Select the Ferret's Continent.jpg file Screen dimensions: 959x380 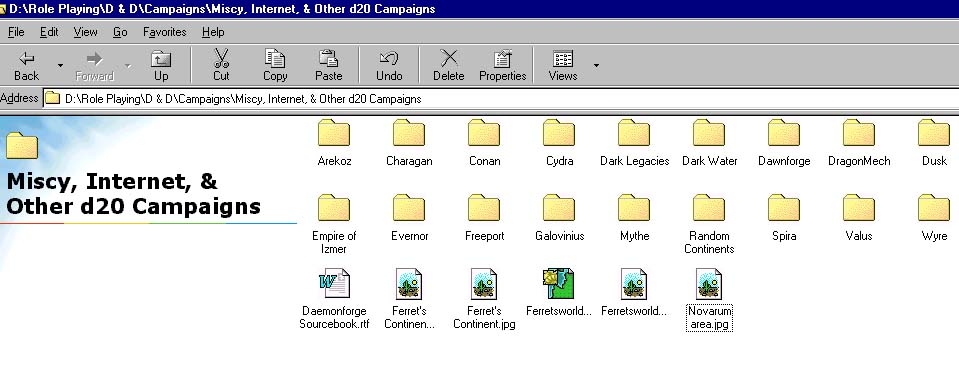pos(484,300)
